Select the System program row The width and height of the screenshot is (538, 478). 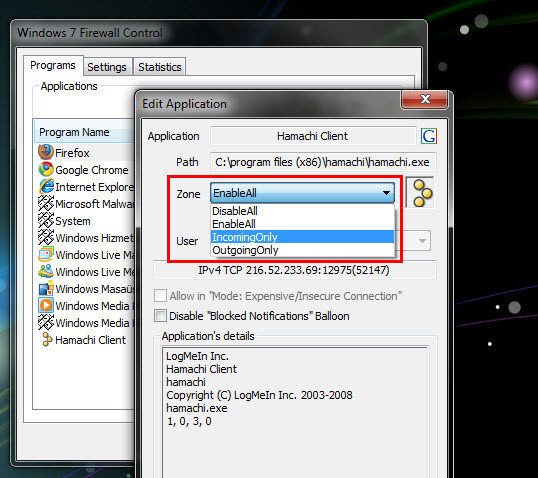[x=85, y=221]
